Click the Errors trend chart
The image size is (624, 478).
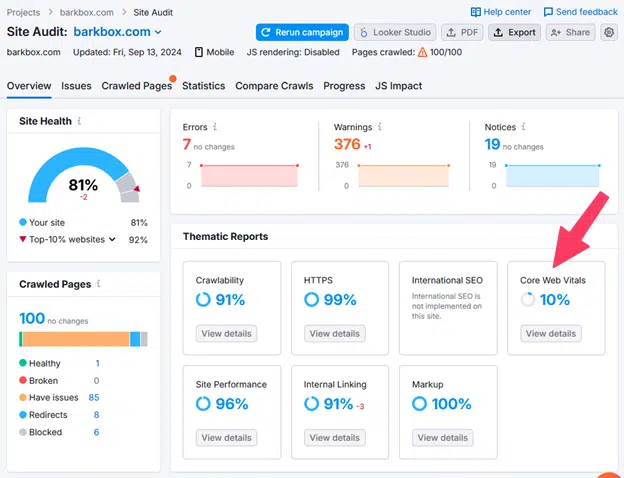[249, 176]
